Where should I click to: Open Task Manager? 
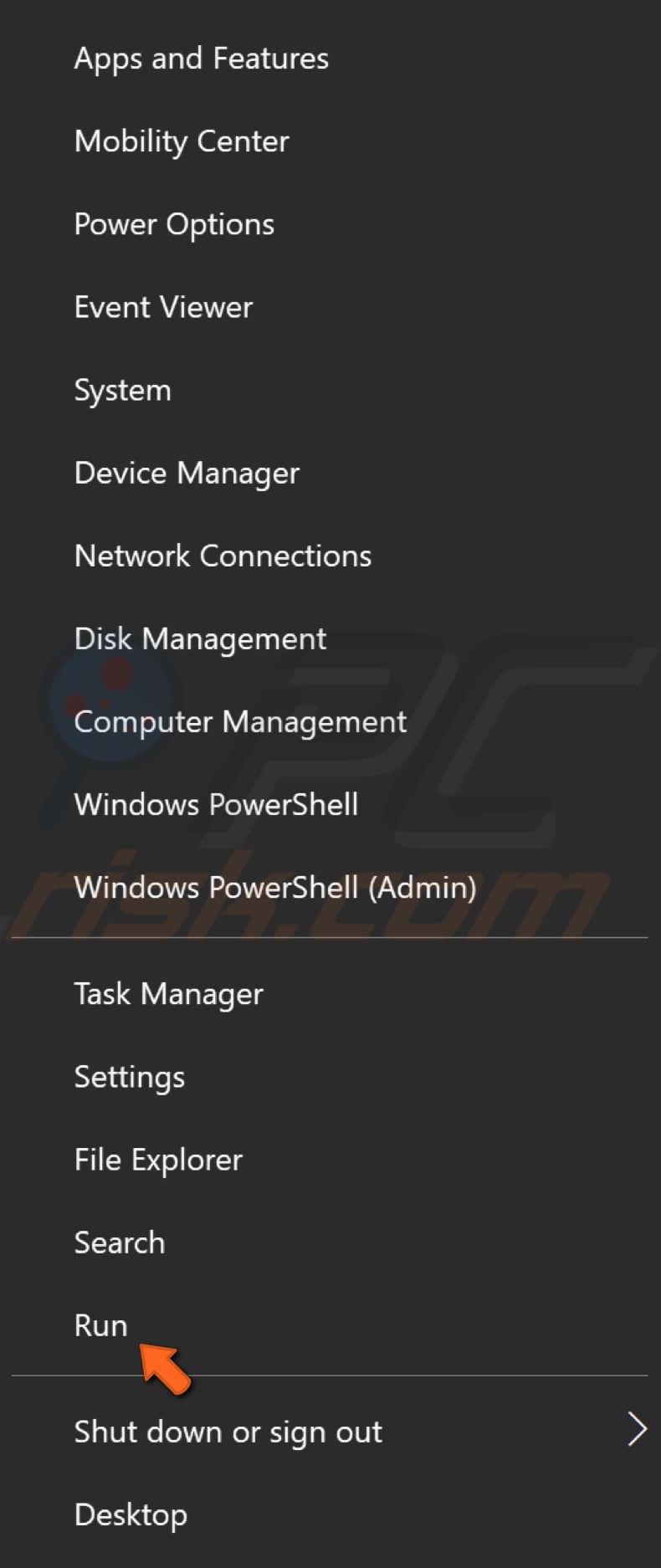click(168, 994)
